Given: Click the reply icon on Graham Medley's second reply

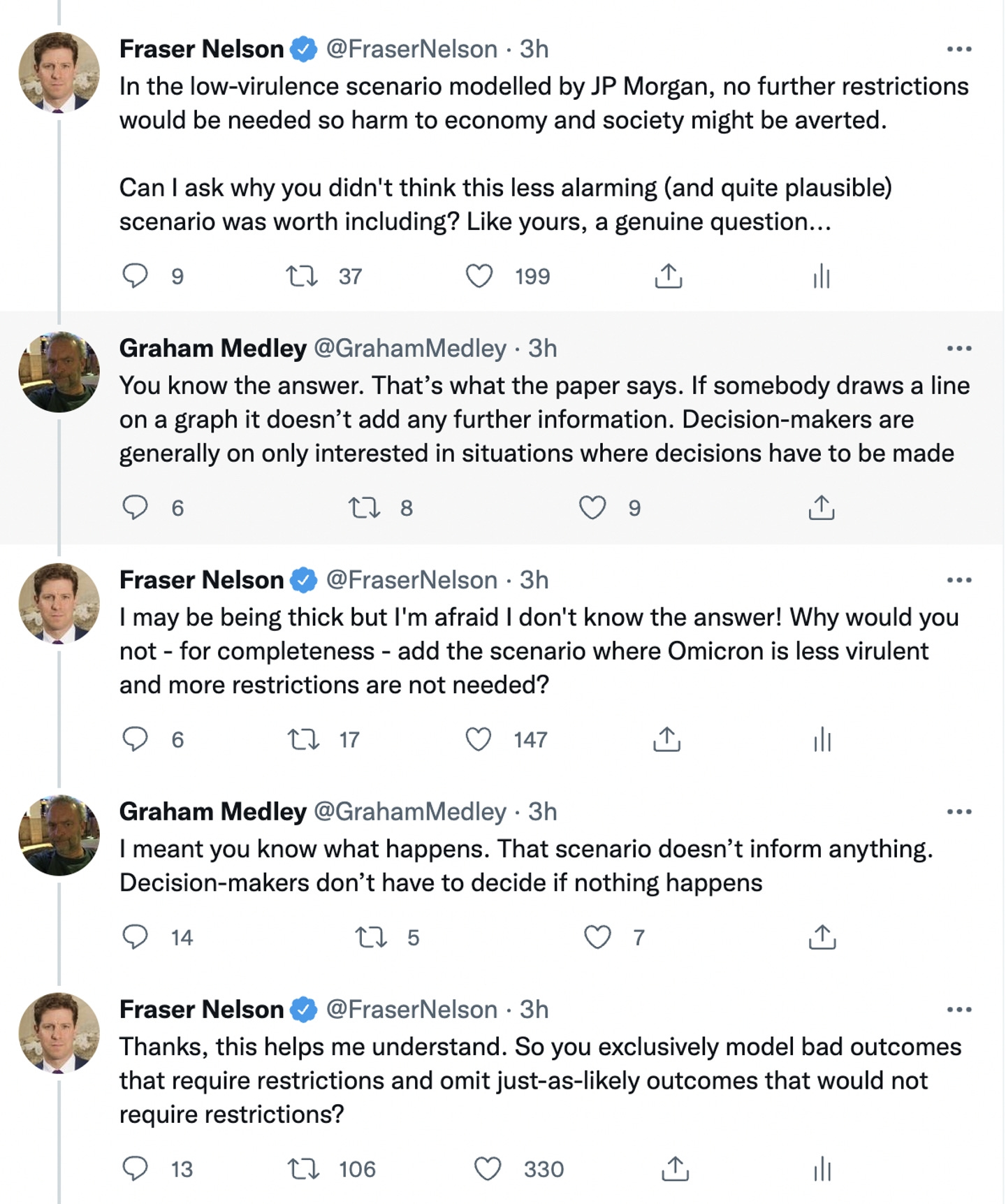Looking at the screenshot, I should [x=137, y=936].
